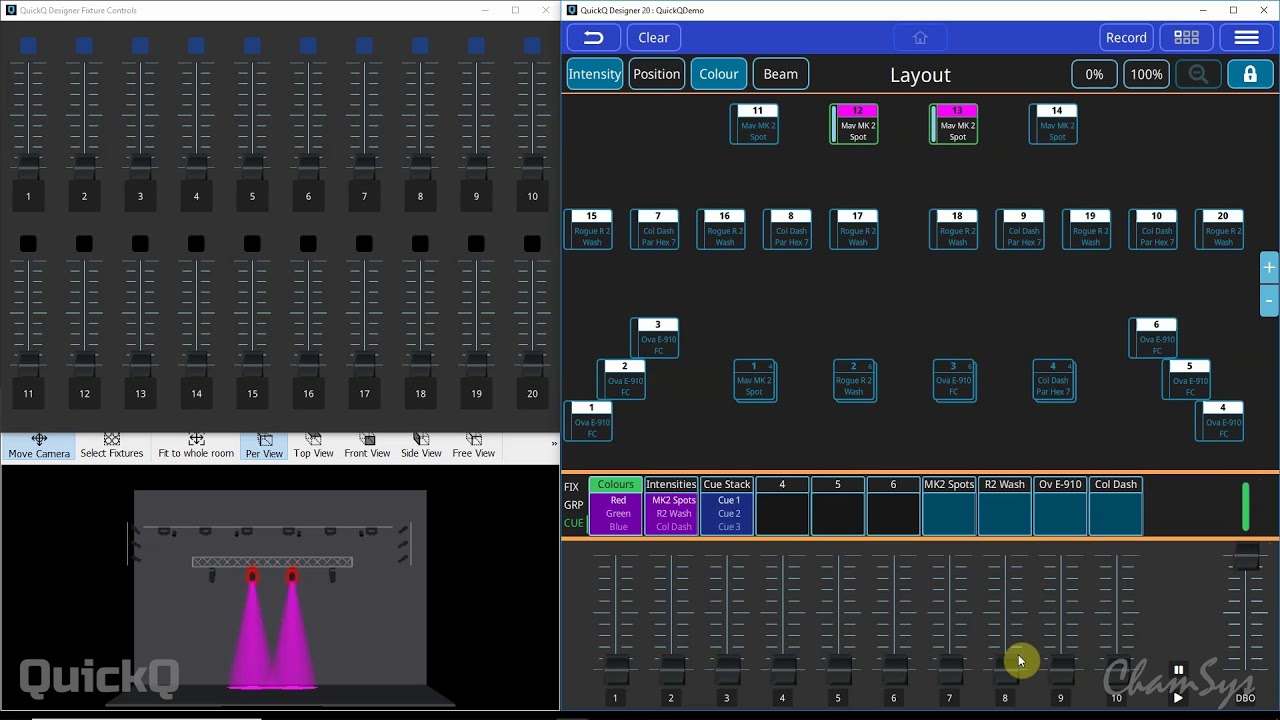The height and width of the screenshot is (720, 1280).
Task: Toggle blue button above fader 10
Action: click(x=532, y=46)
